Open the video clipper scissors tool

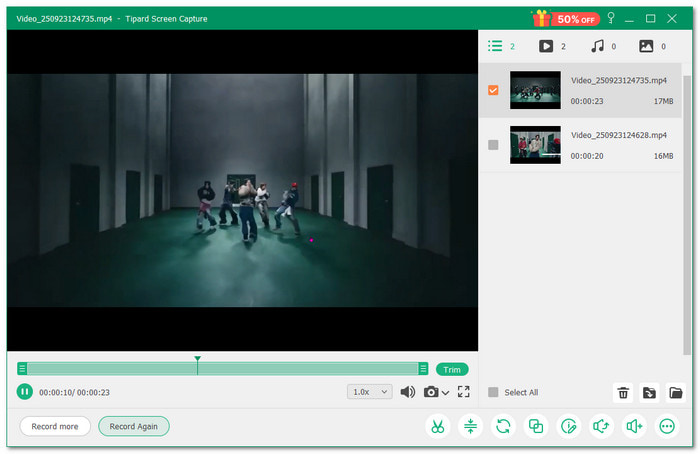click(438, 426)
